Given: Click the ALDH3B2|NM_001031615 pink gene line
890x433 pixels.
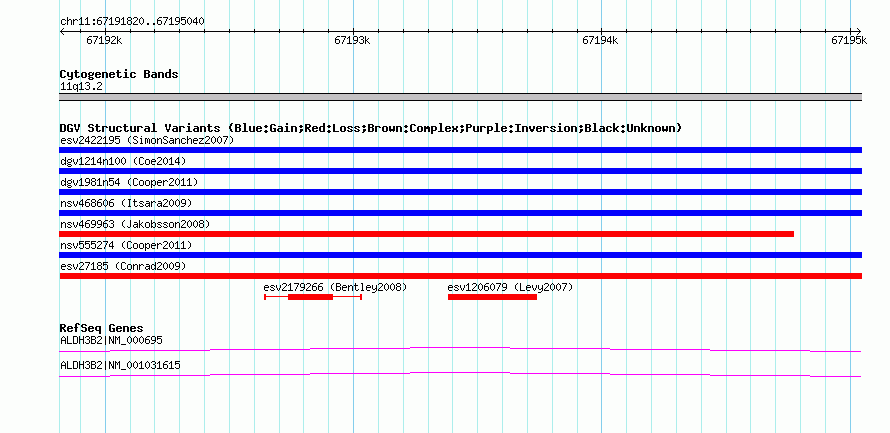Looking at the screenshot, I should click(460, 375).
